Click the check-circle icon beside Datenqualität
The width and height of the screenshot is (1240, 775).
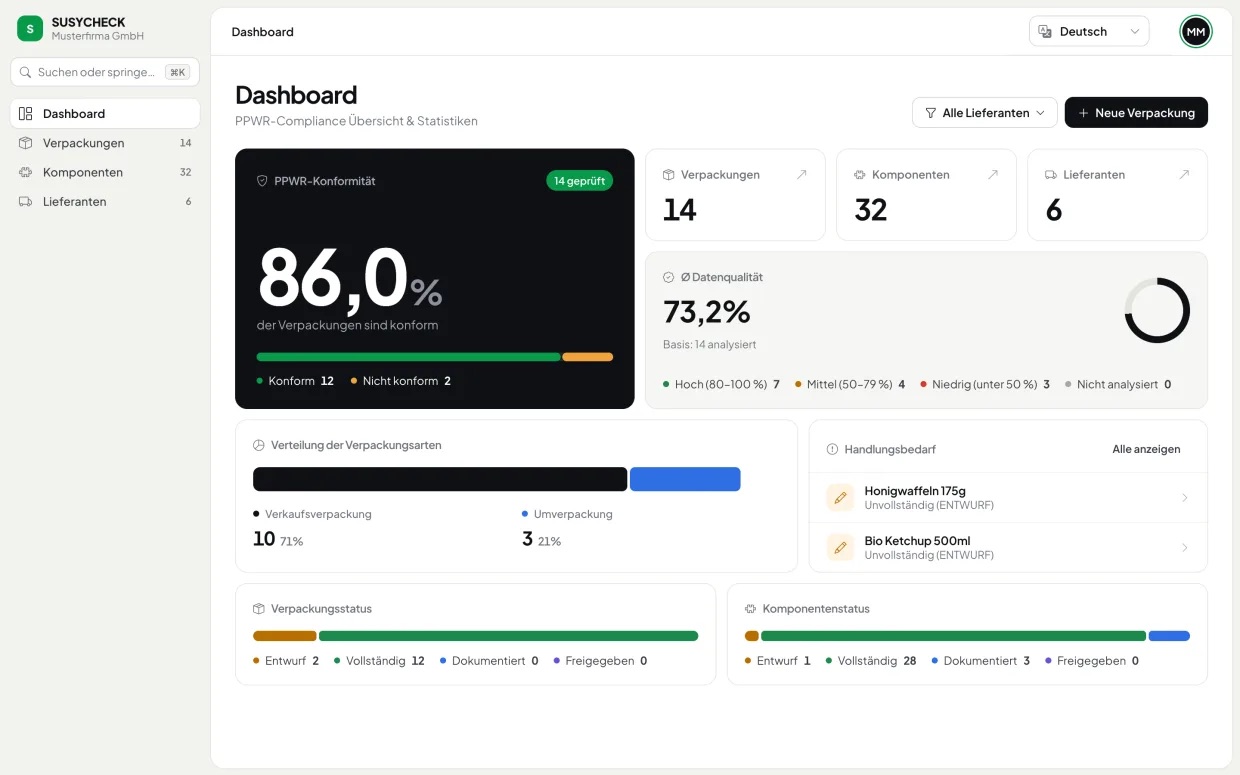click(669, 277)
